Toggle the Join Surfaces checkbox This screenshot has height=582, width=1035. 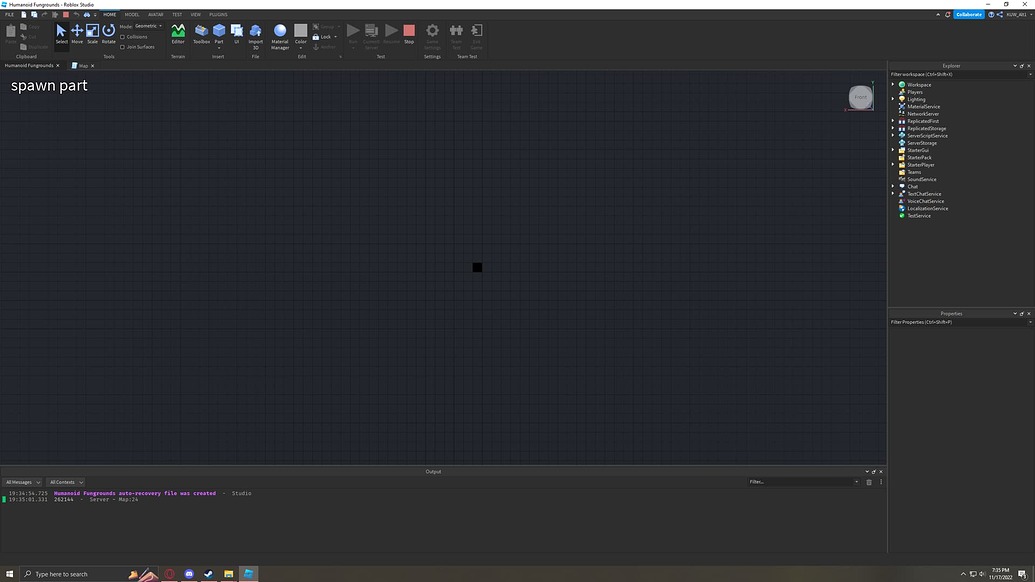pos(124,46)
